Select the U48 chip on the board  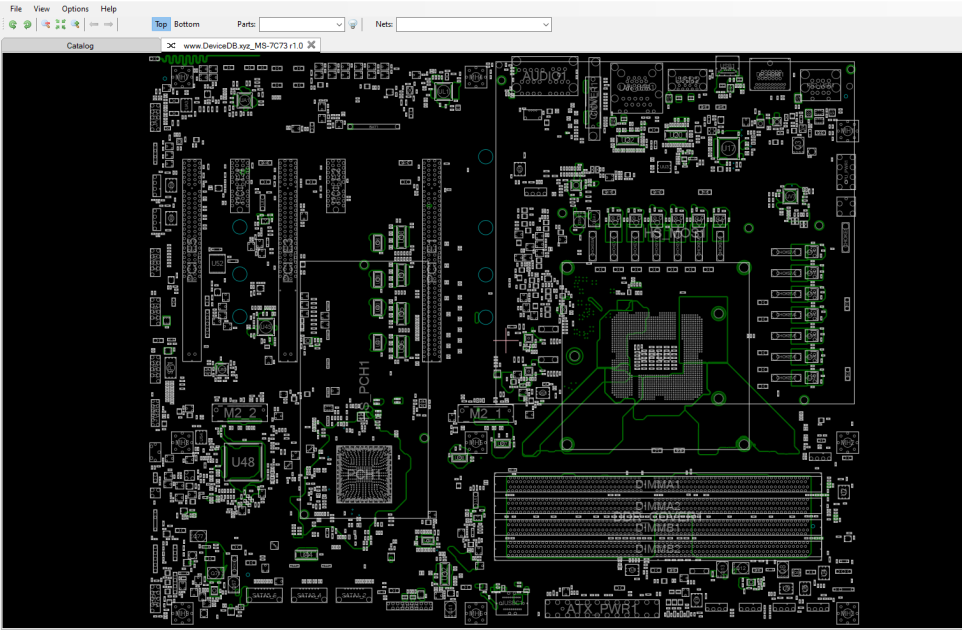pos(242,462)
